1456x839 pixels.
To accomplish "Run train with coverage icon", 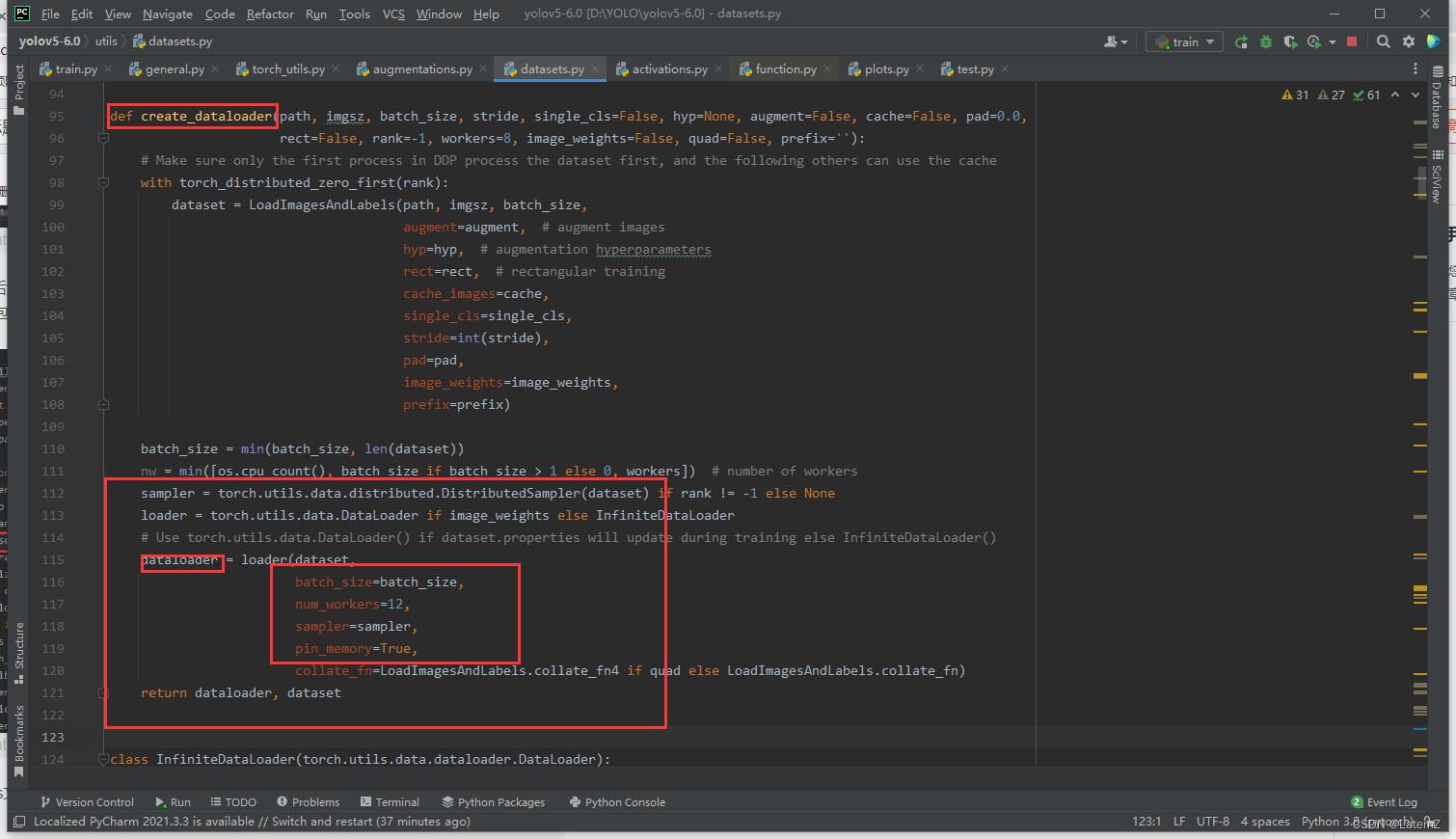I will [x=1290, y=41].
